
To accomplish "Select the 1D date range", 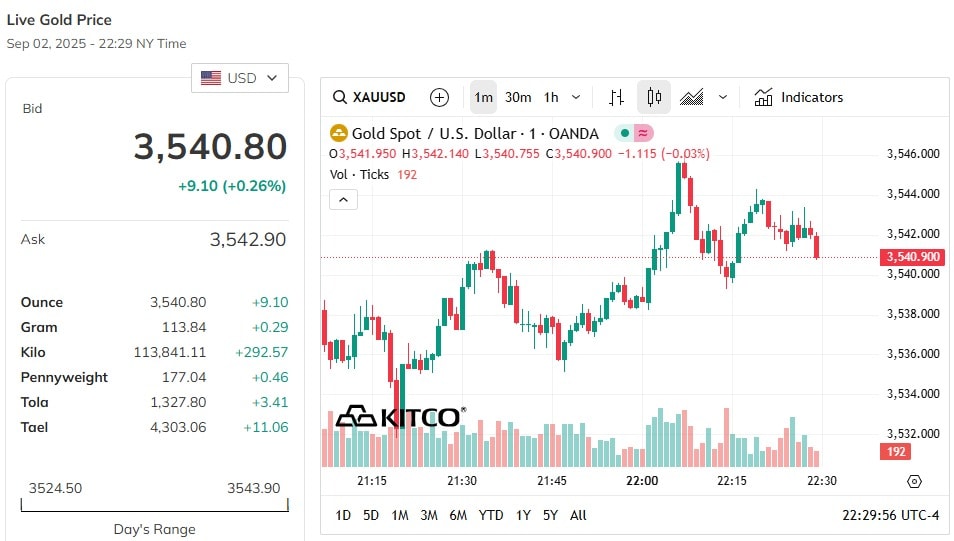I will (x=343, y=515).
